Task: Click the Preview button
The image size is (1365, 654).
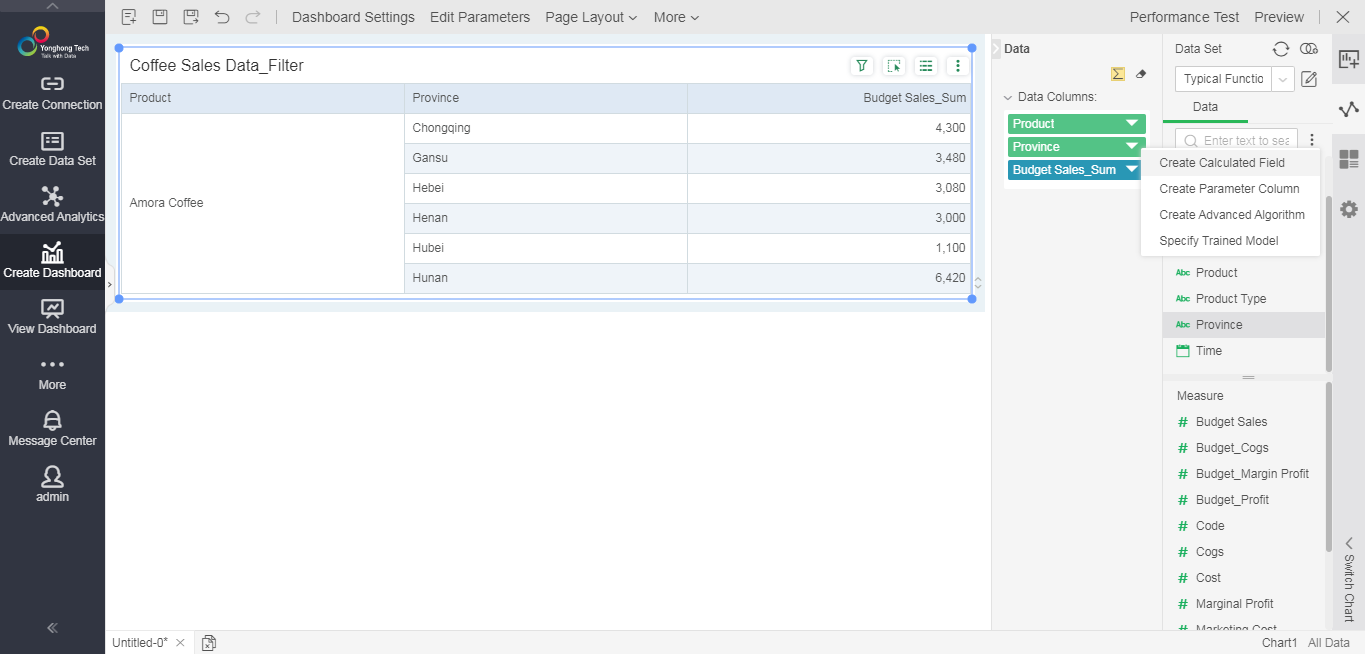Action: [1279, 17]
